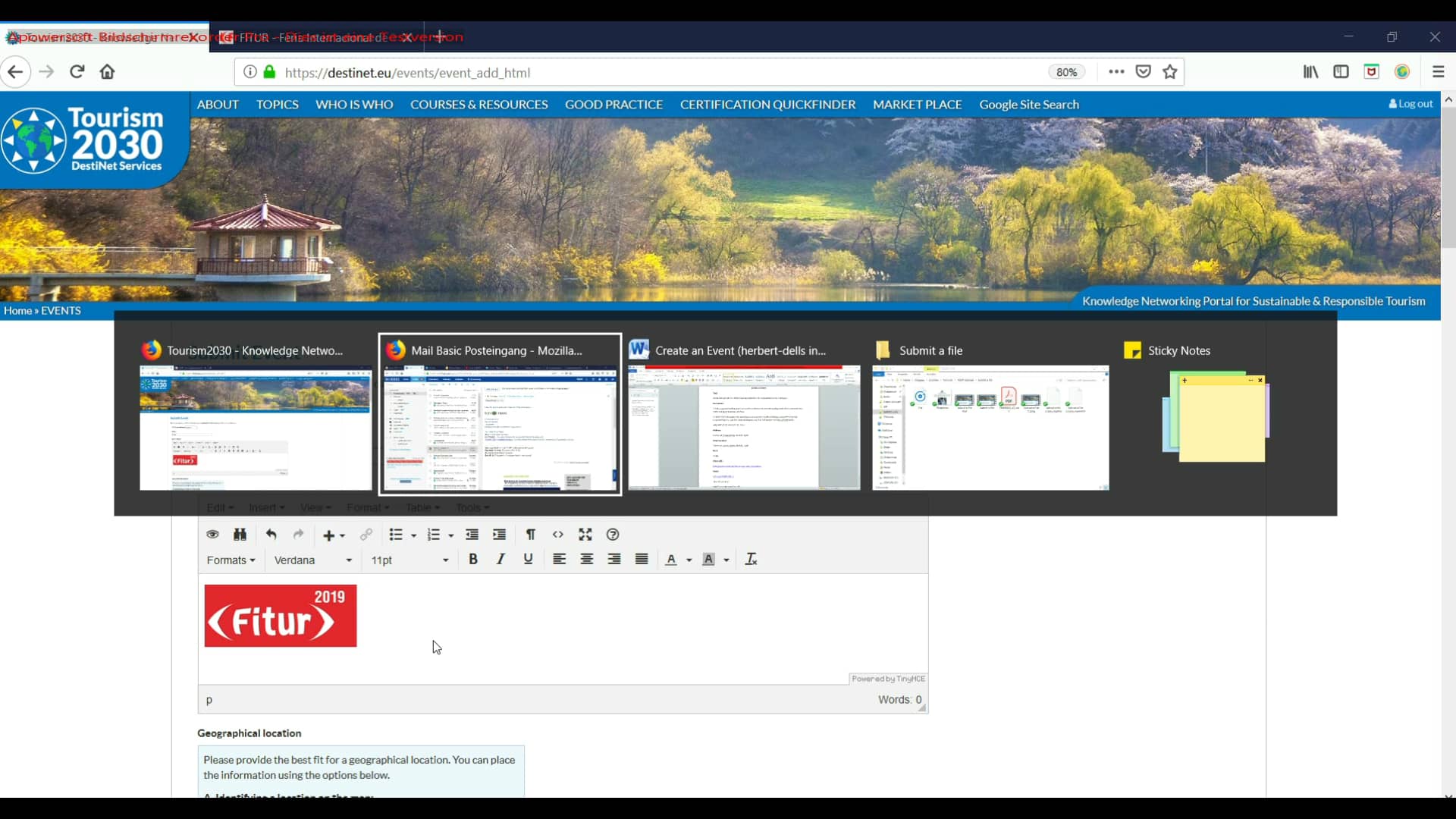Open the MARKET PLACE menu
The image size is (1456, 819).
point(917,105)
